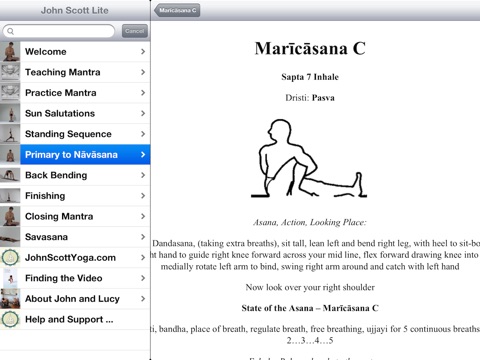The image size is (480, 360).
Task: Expand the Teaching Mantra row chevron
Action: tap(143, 72)
